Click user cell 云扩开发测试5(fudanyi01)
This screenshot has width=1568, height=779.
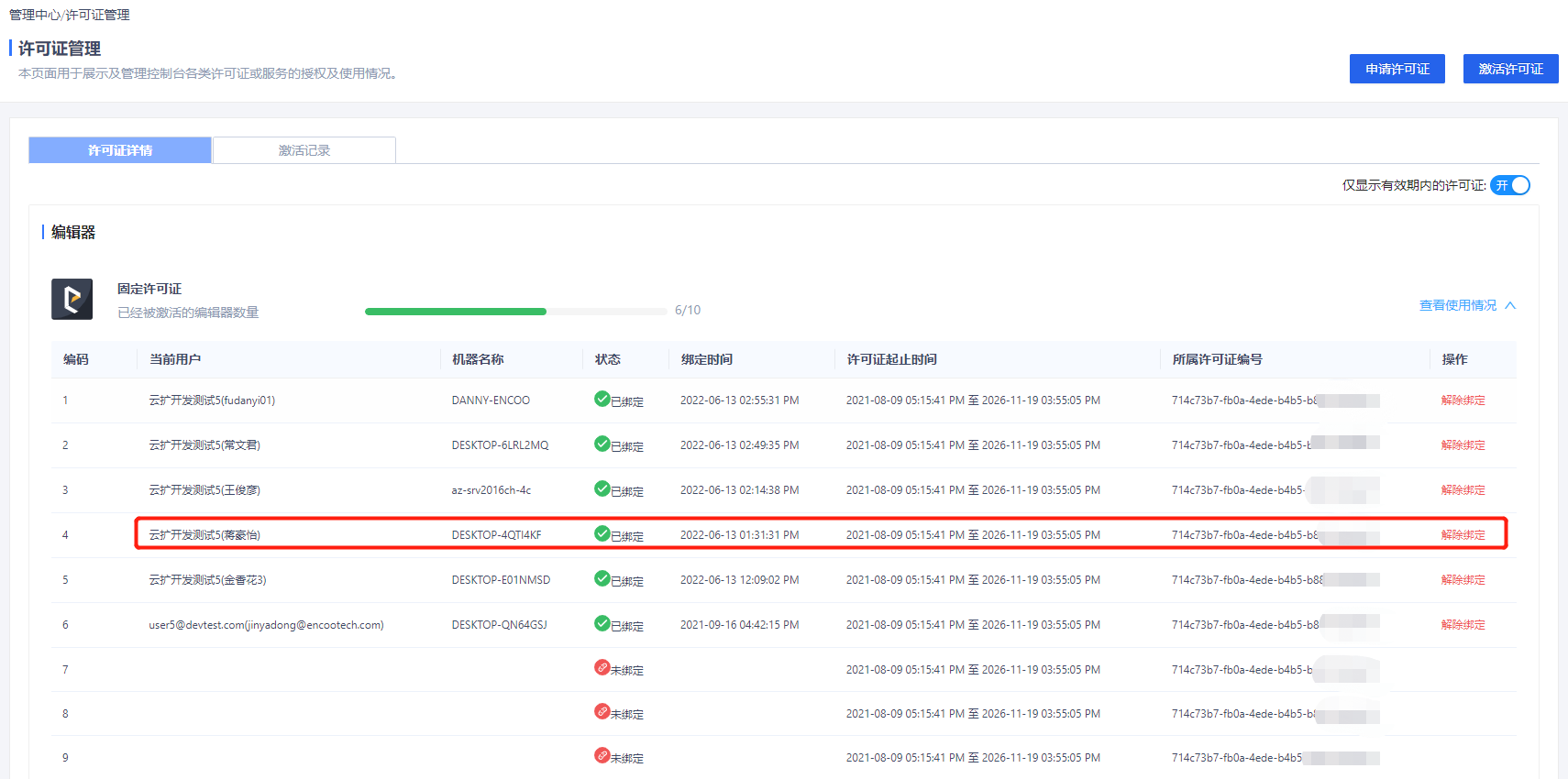click(212, 400)
